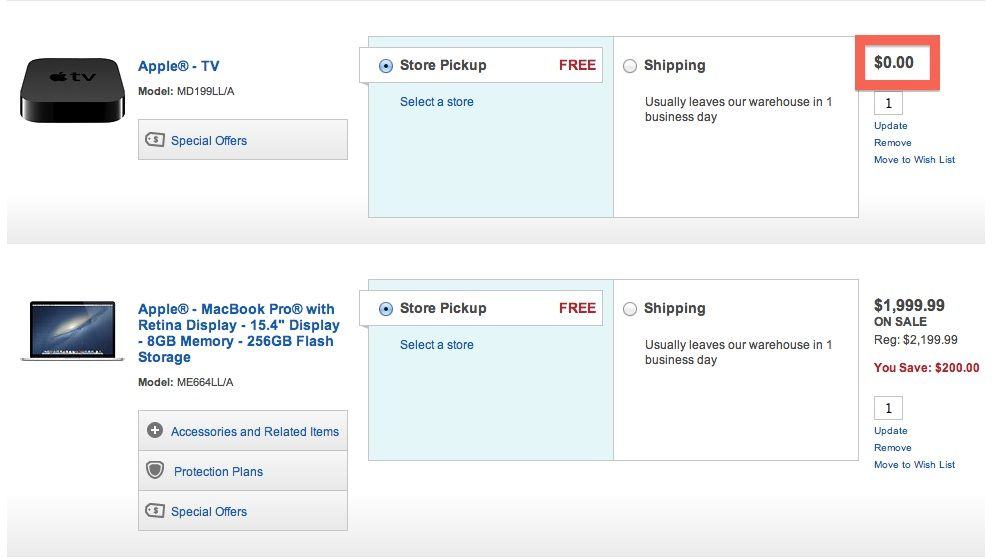Expand Accessories and Related Items section

coord(254,431)
